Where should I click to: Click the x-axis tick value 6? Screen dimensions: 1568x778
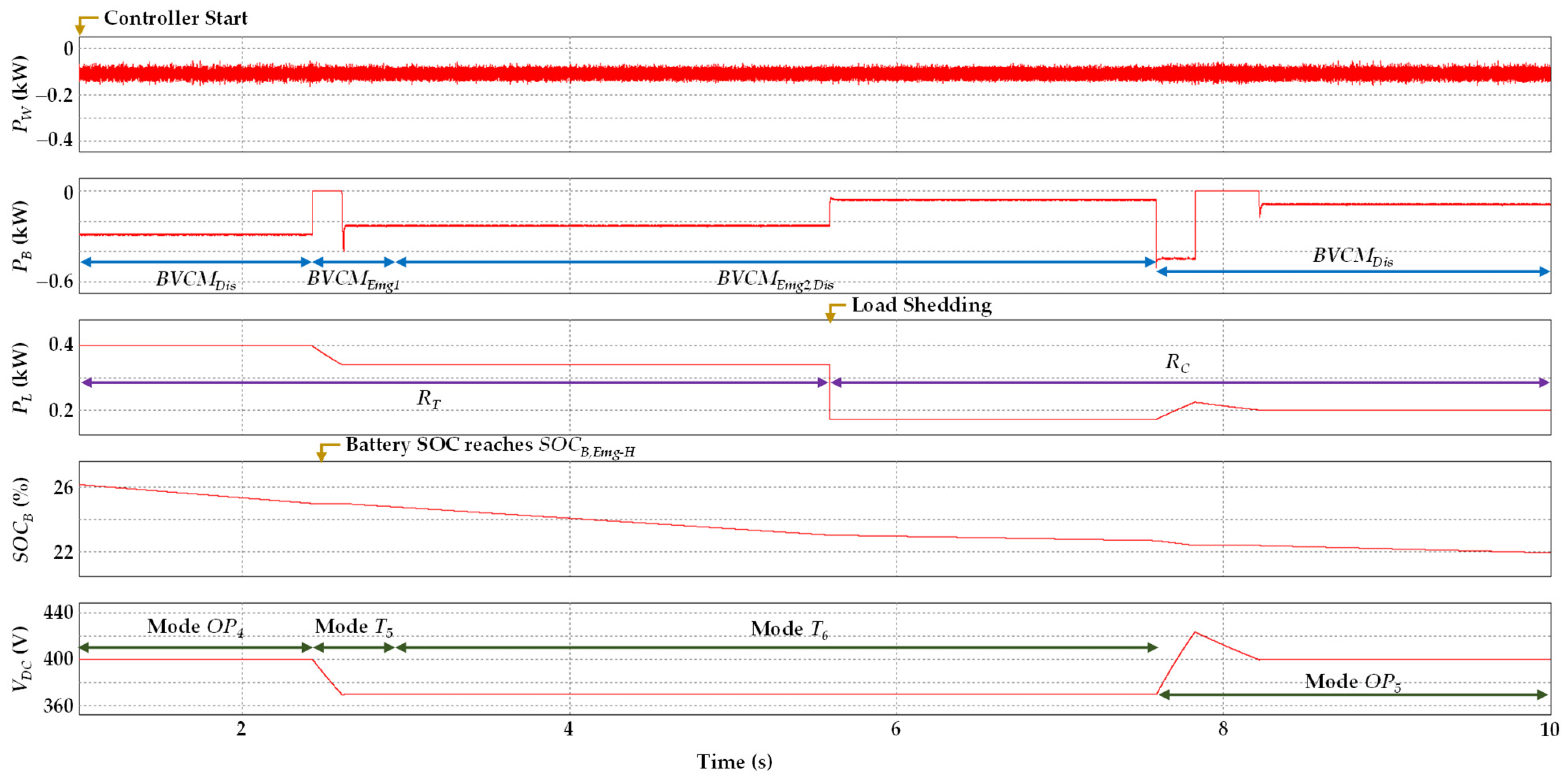895,729
